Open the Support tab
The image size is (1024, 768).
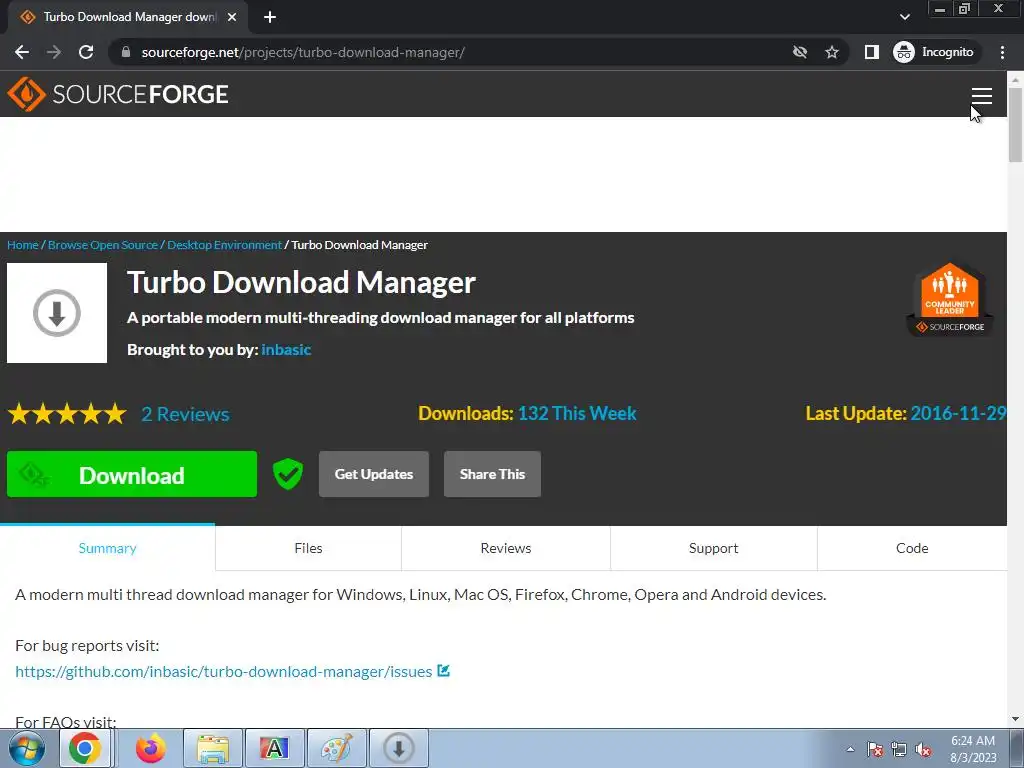point(713,548)
